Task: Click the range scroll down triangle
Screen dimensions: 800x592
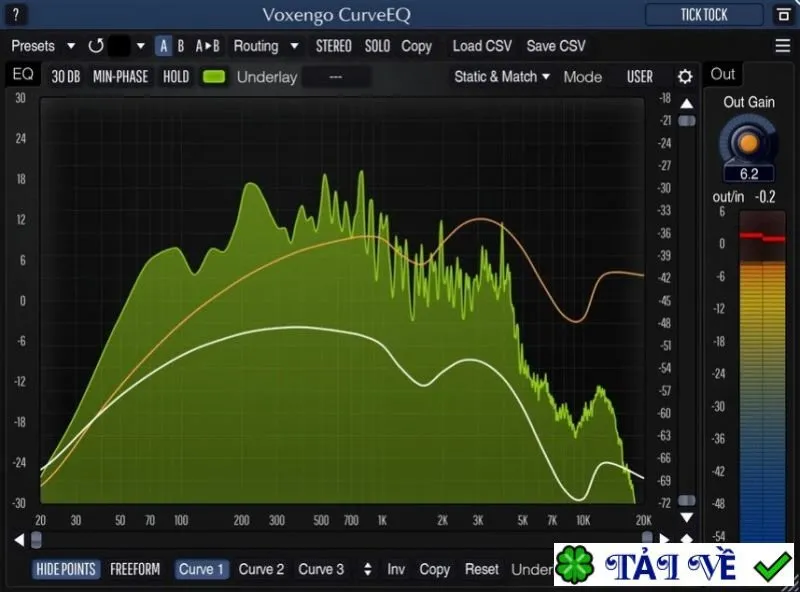Action: click(687, 517)
